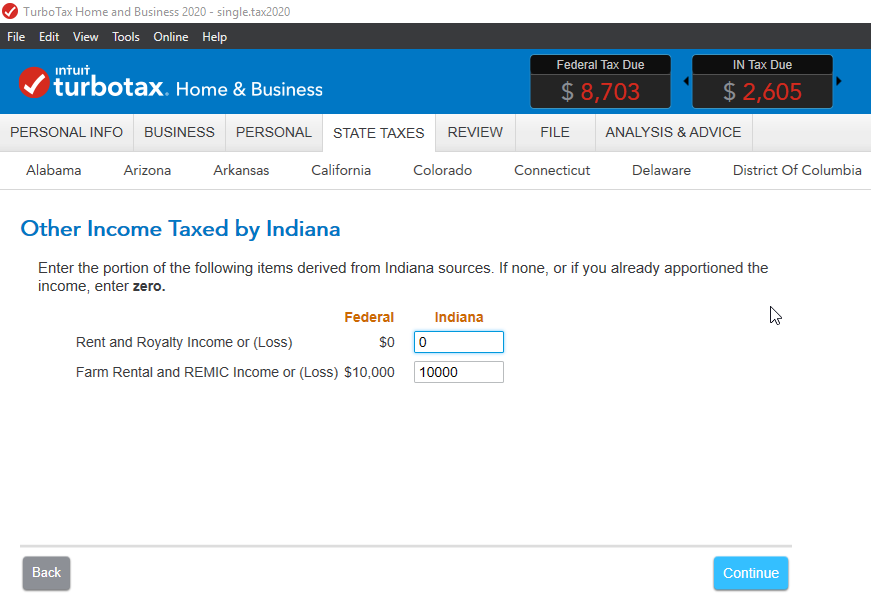Pick Connecticut from the state list
Viewport: 871px width, 610px height.
[552, 170]
